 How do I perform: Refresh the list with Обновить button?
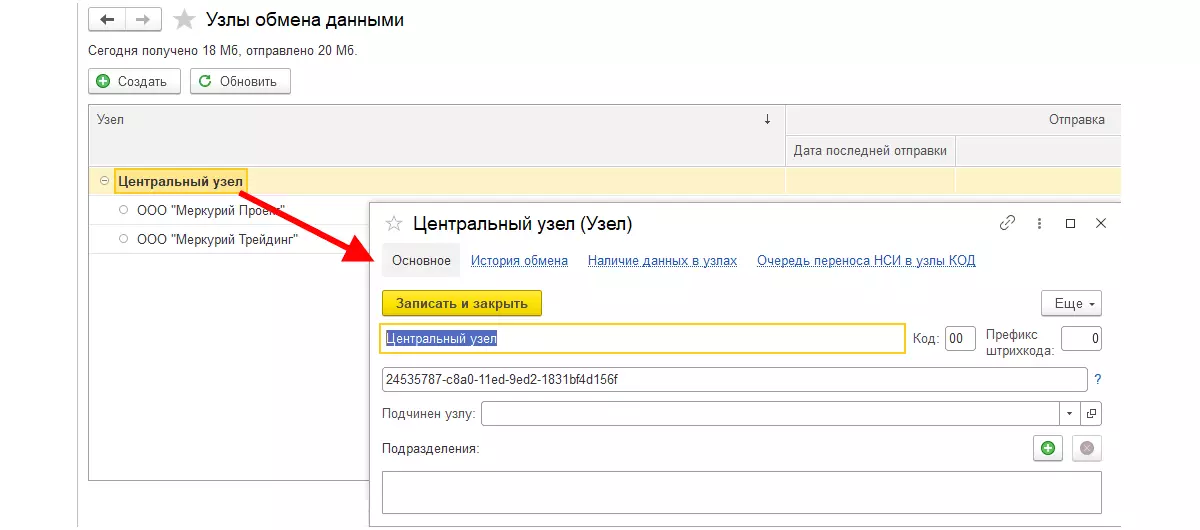pos(240,81)
